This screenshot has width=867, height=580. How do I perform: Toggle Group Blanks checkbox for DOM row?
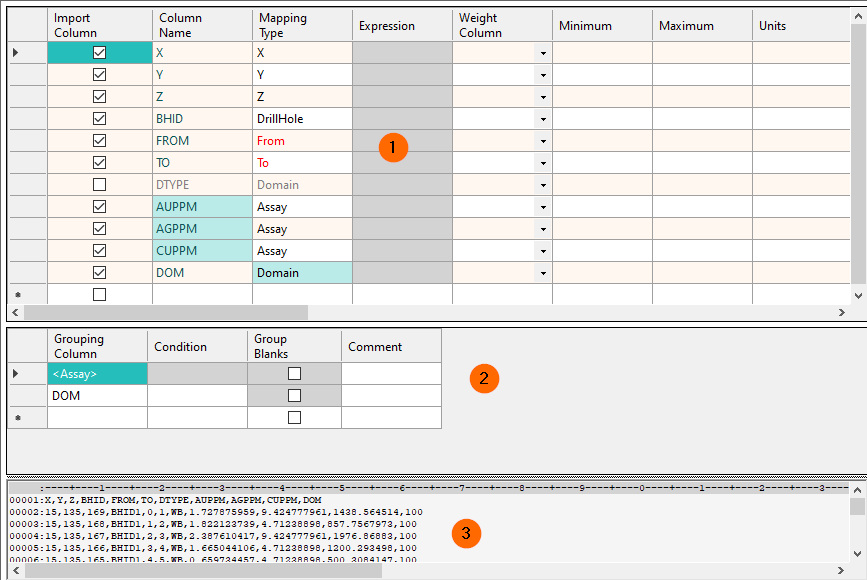click(x=294, y=396)
